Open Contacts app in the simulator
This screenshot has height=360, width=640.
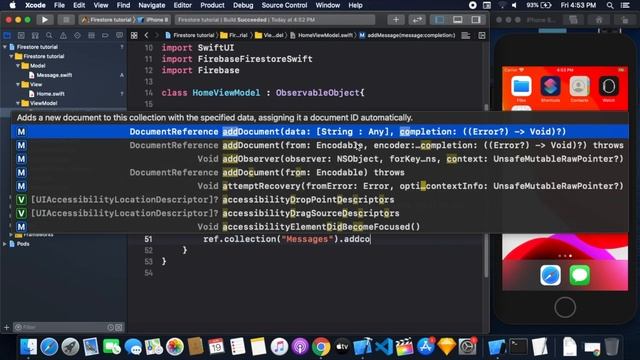[x=580, y=86]
